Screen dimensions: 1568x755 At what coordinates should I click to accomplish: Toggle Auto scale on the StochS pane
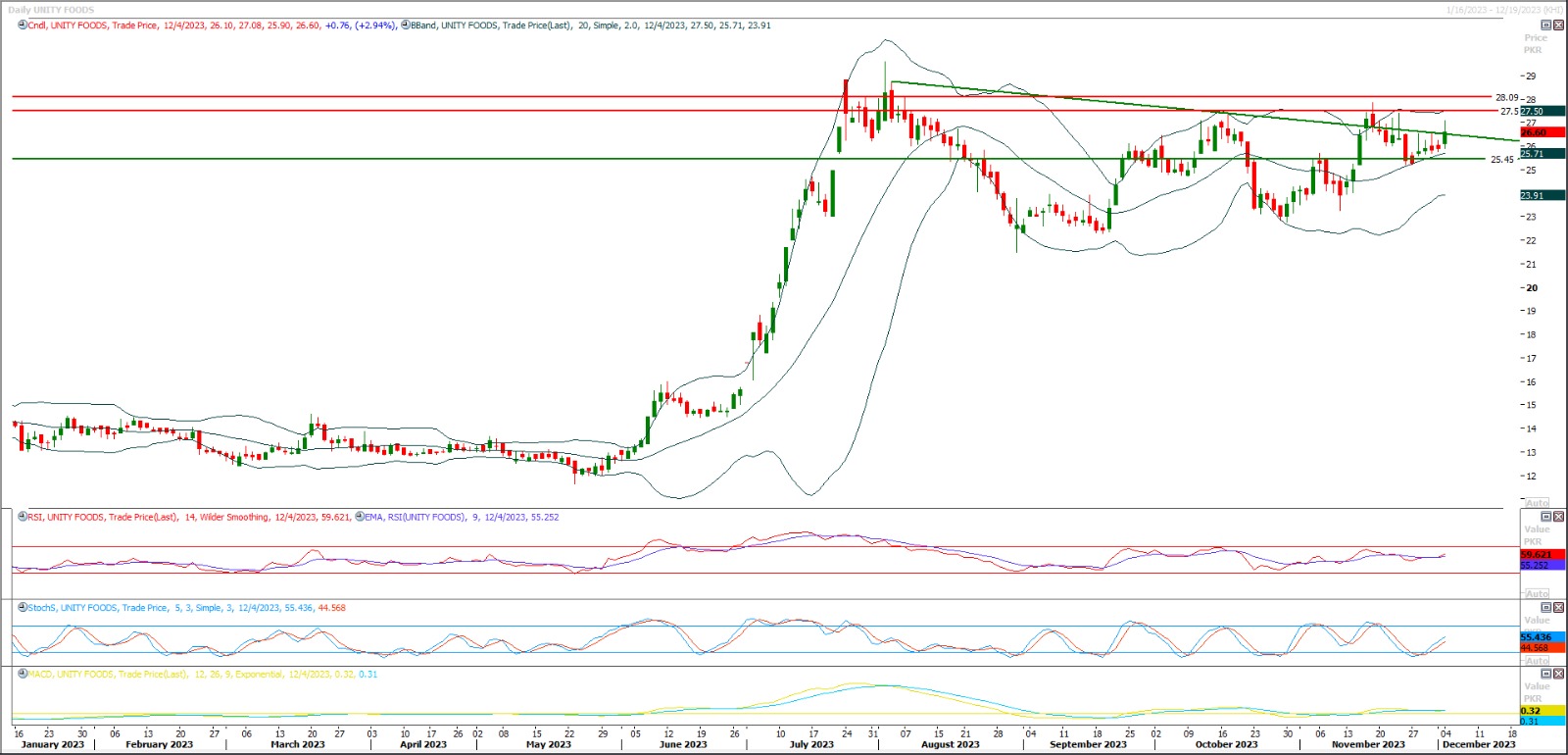1537,661
